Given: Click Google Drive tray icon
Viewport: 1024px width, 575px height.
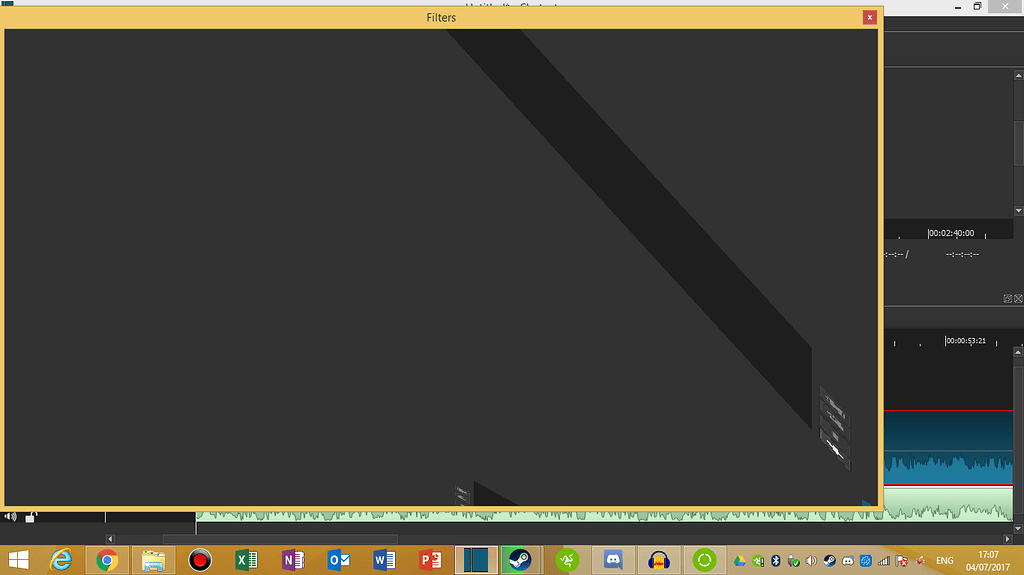Looking at the screenshot, I should tap(739, 561).
